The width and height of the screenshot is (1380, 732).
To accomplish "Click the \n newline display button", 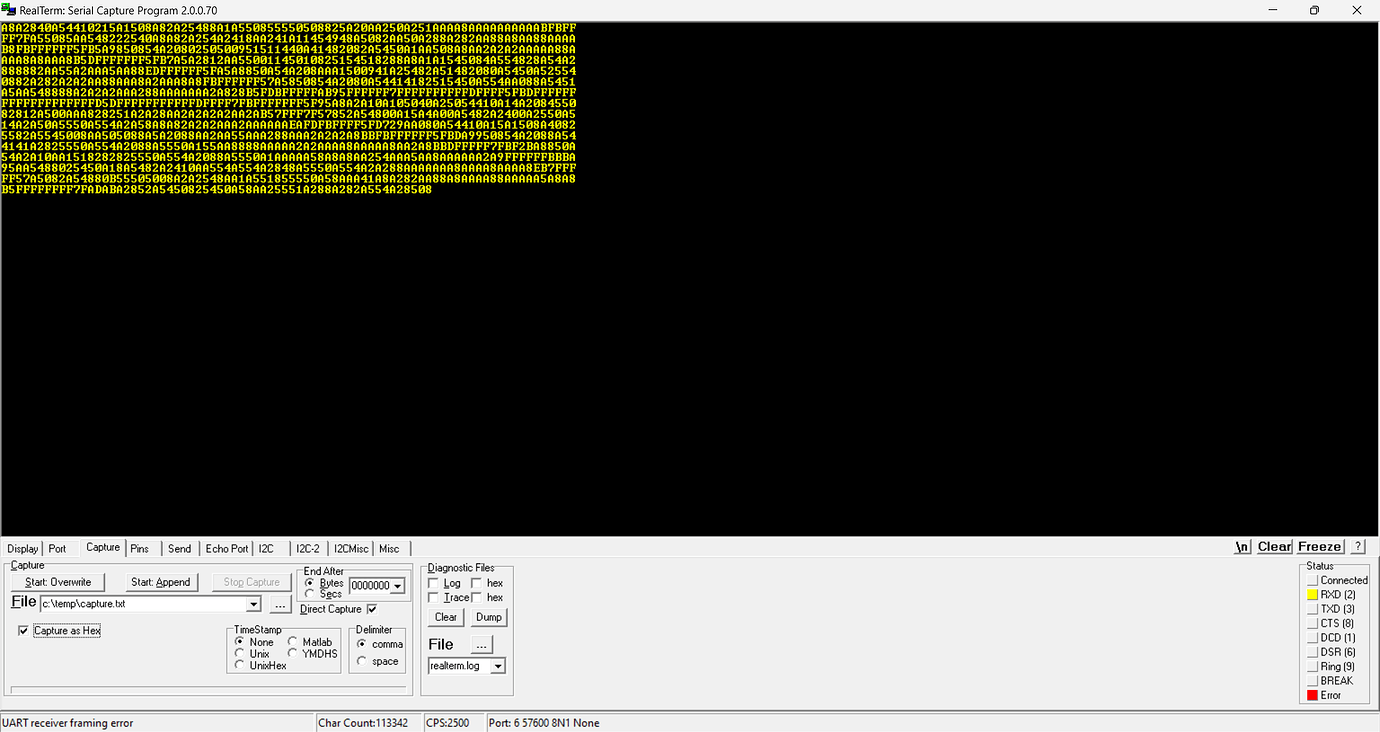I will [1241, 546].
